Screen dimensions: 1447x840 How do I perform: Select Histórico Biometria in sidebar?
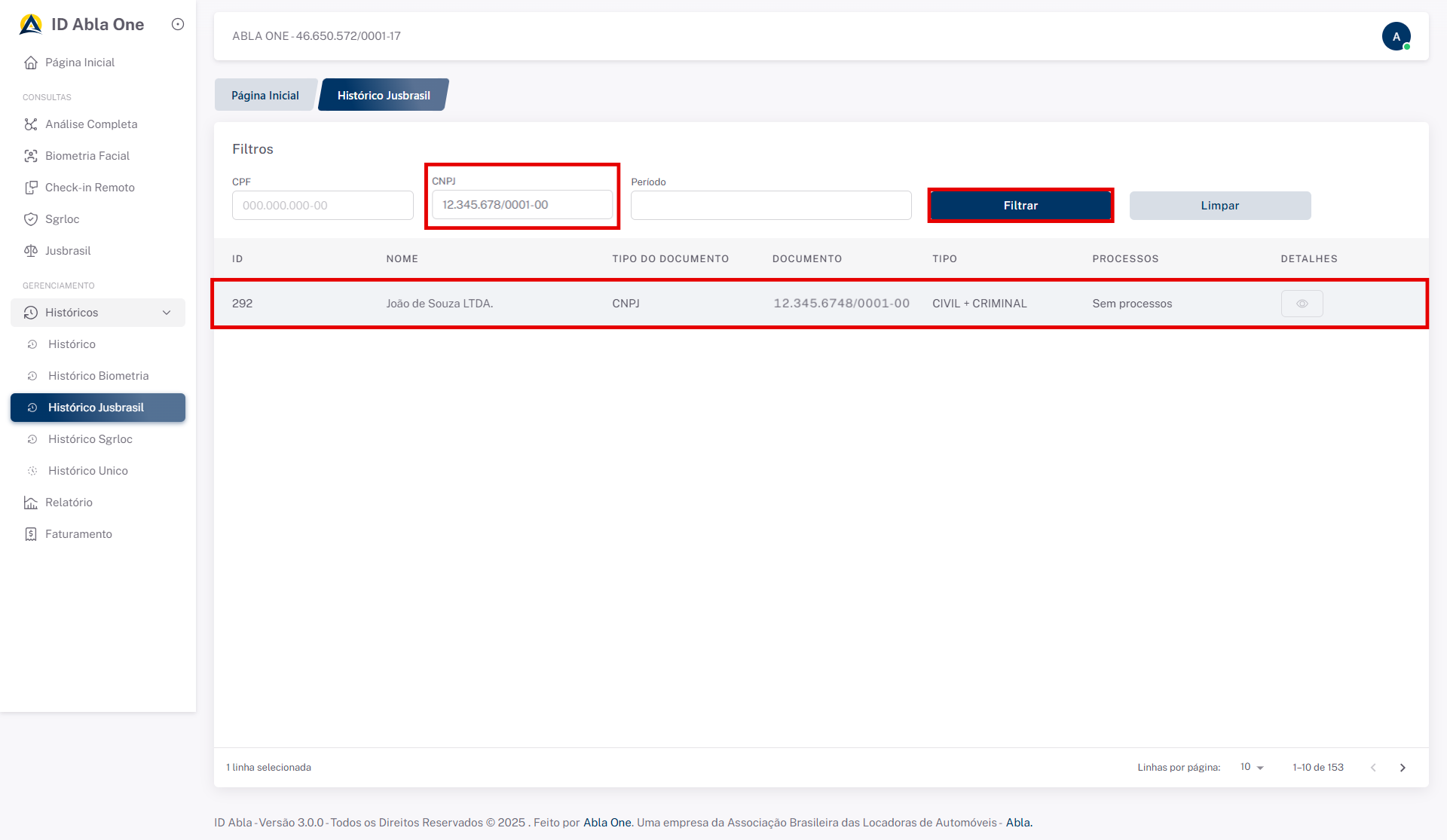pos(98,376)
